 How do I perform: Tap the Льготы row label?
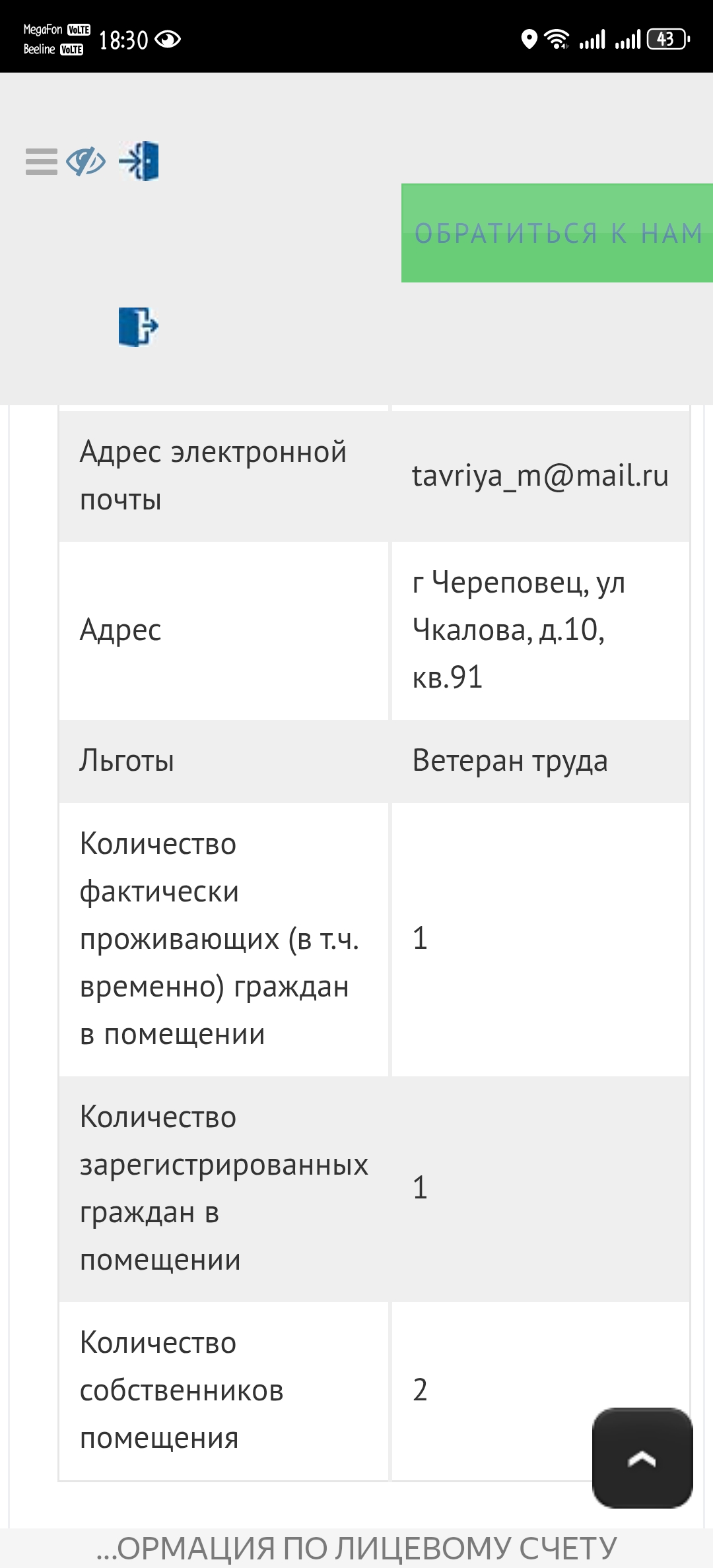click(127, 760)
